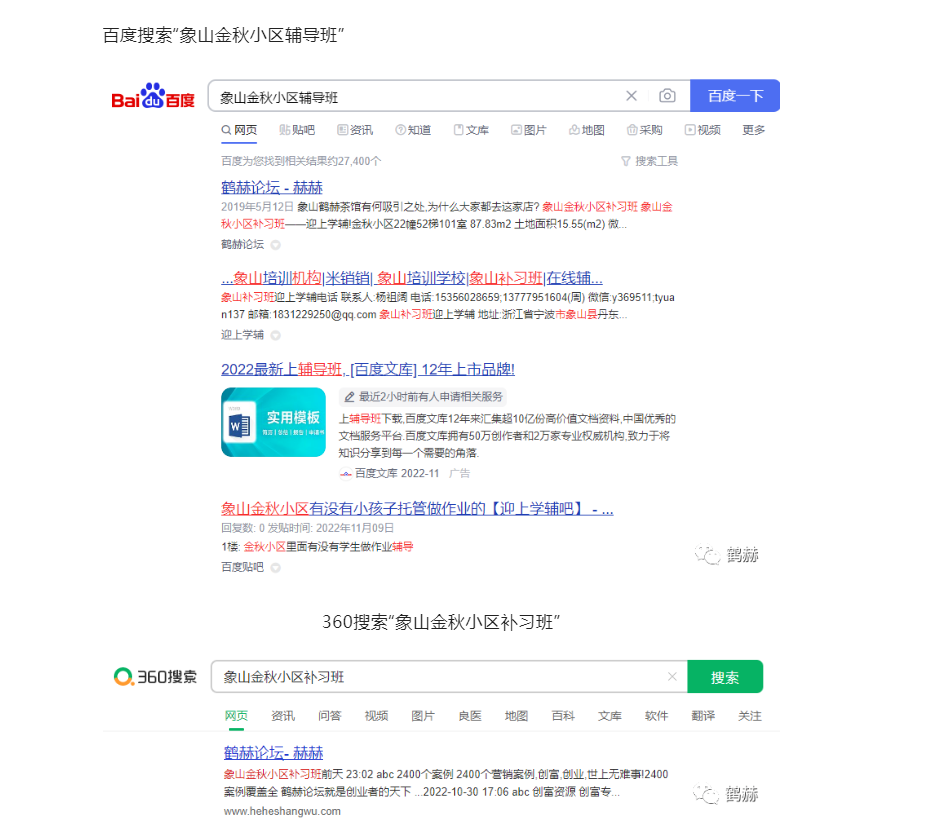Click the Baidu camera search icon
935x834 pixels.
click(x=667, y=95)
